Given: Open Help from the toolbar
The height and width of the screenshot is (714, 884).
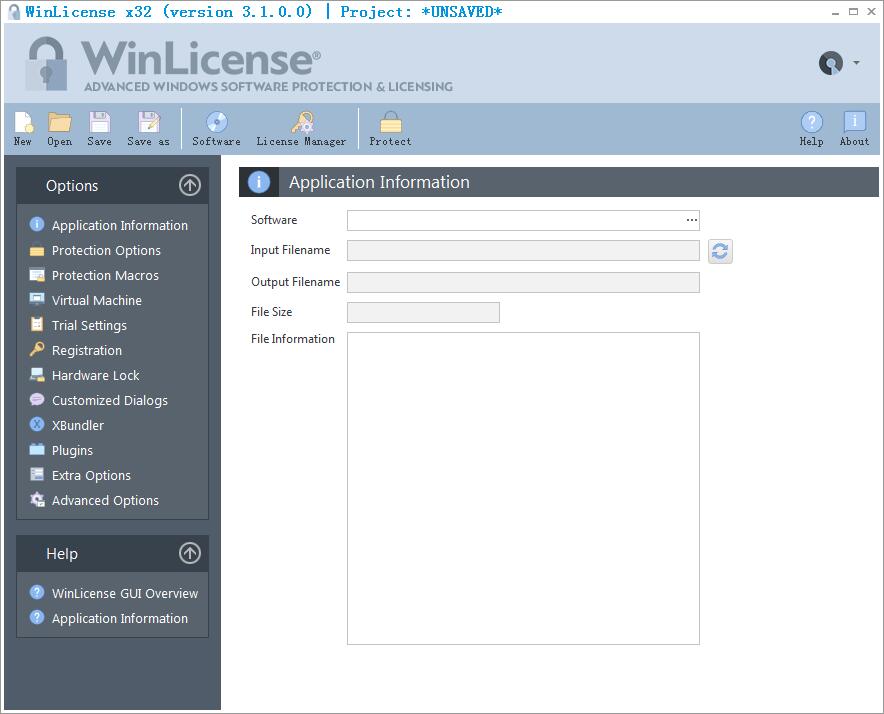Looking at the screenshot, I should click(811, 129).
